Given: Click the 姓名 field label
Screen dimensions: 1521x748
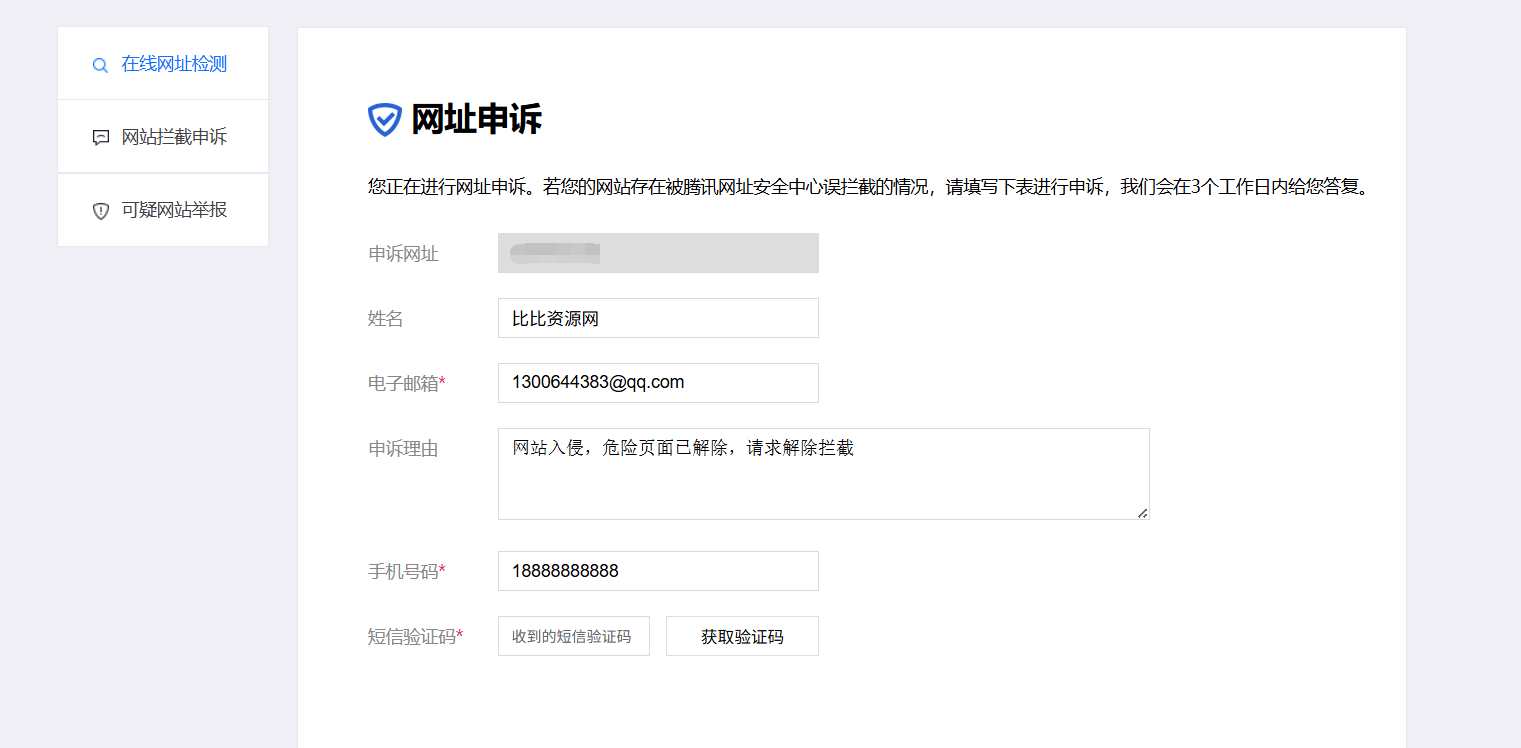Looking at the screenshot, I should pos(386,319).
